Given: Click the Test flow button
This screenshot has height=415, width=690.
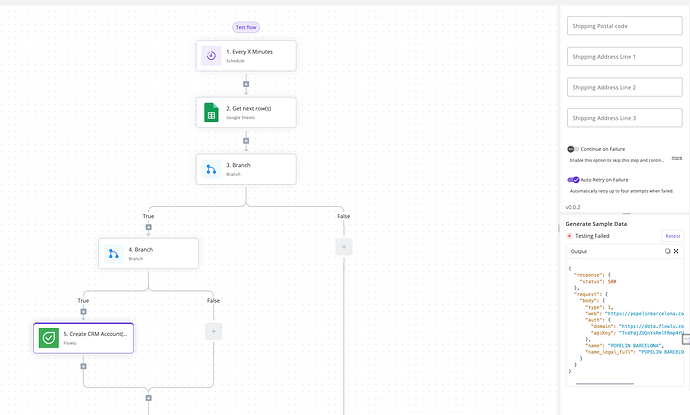Looking at the screenshot, I should point(246,27).
